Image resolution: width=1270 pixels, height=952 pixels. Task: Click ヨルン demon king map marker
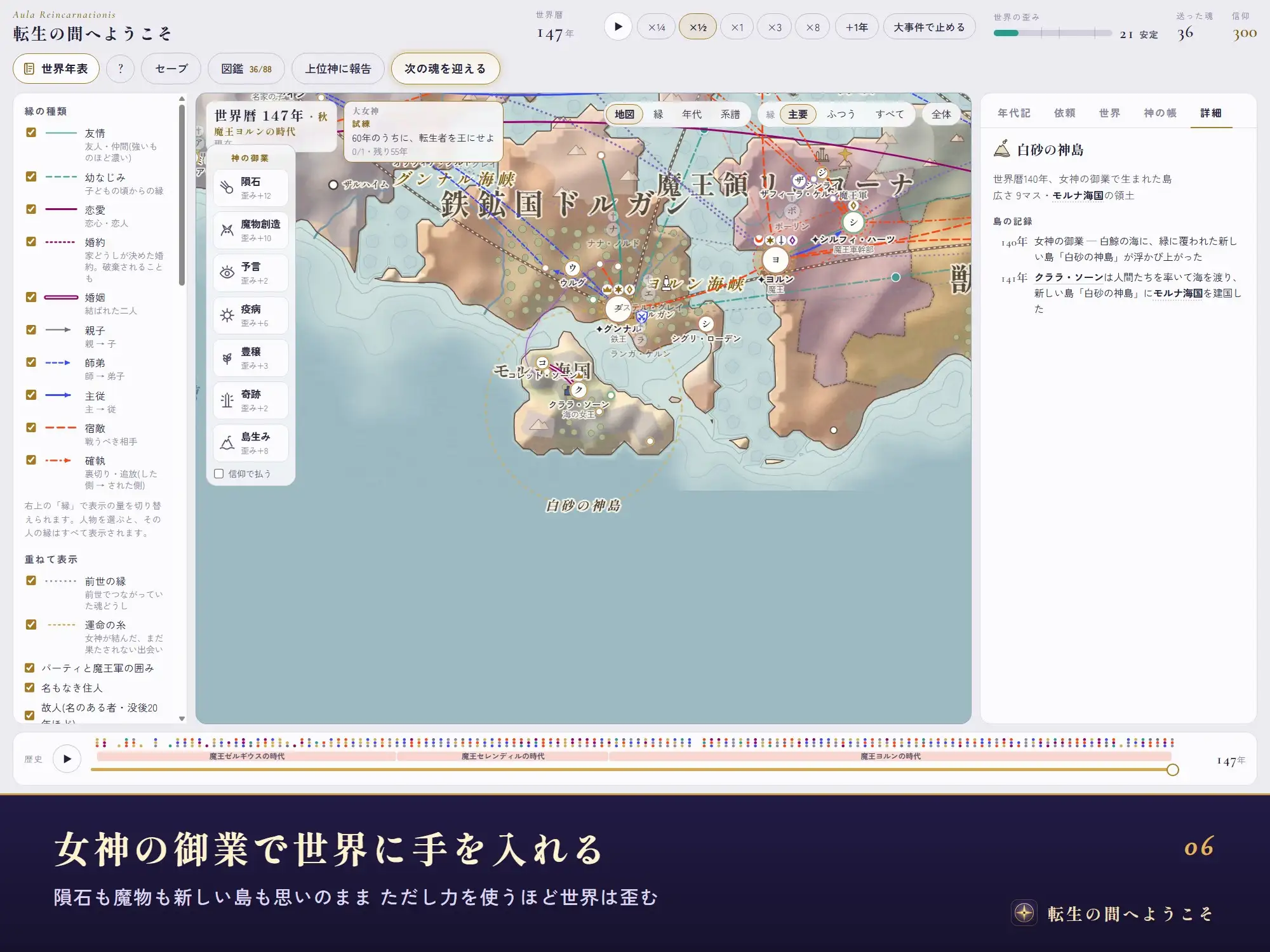(x=775, y=260)
